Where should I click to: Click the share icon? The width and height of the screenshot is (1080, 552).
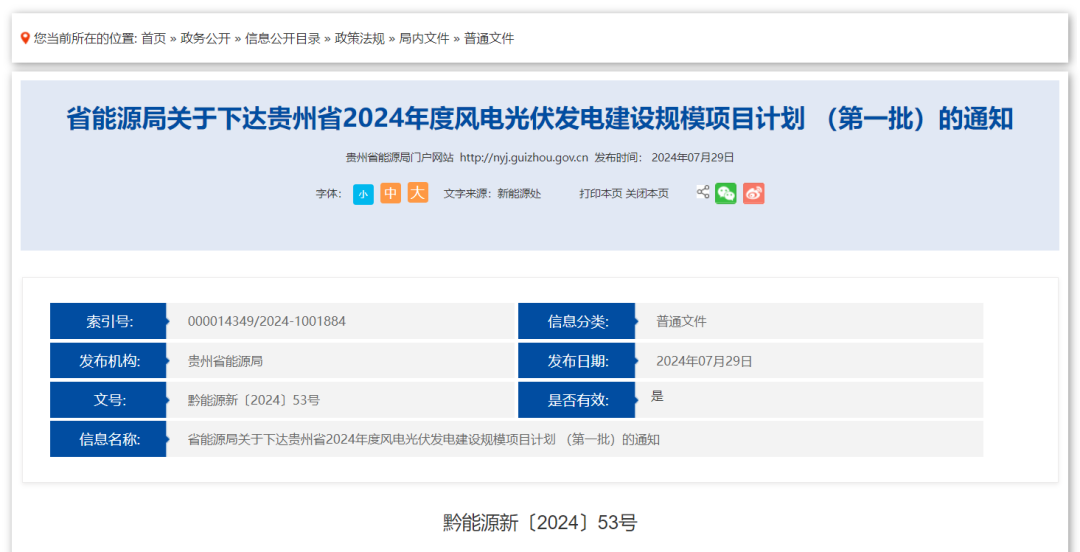coord(703,192)
